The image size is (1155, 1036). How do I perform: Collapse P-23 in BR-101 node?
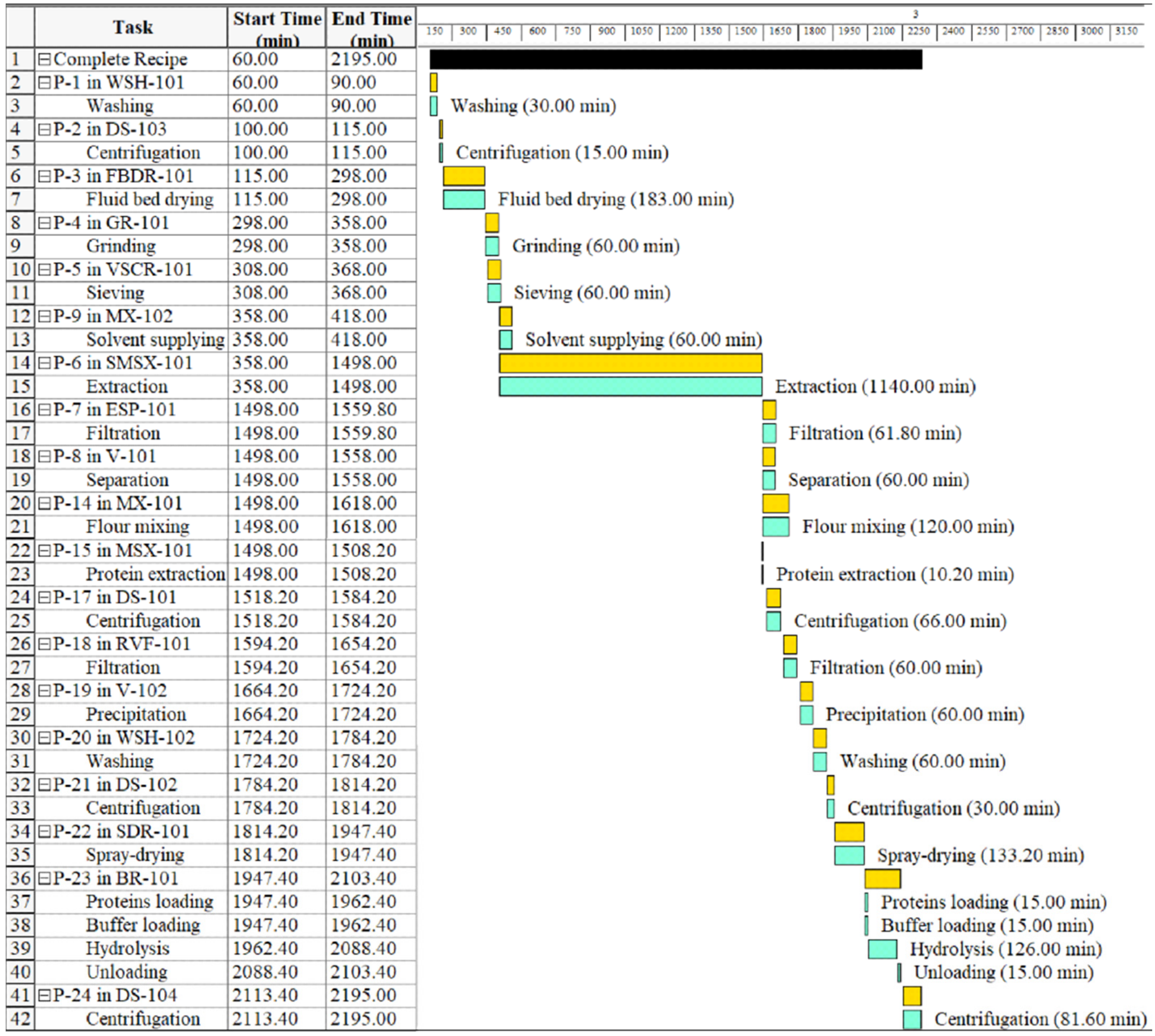point(44,878)
